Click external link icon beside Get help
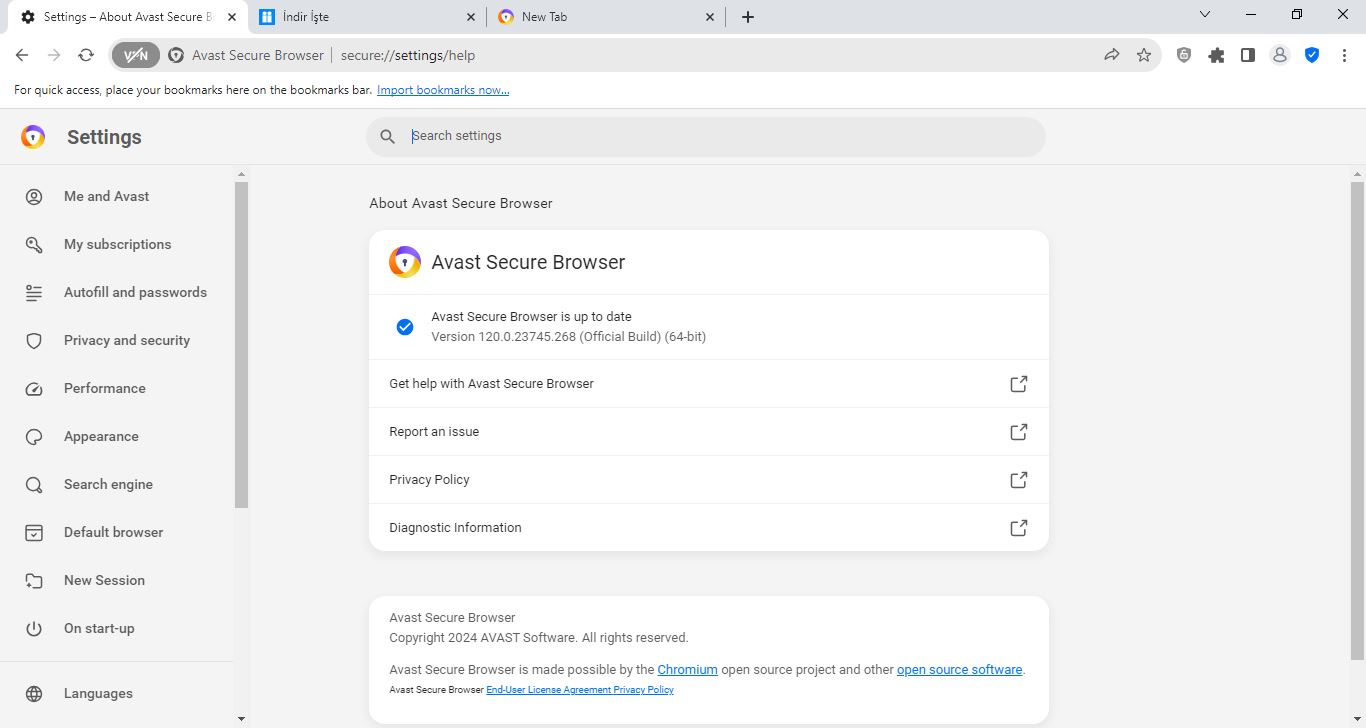 [1018, 384]
